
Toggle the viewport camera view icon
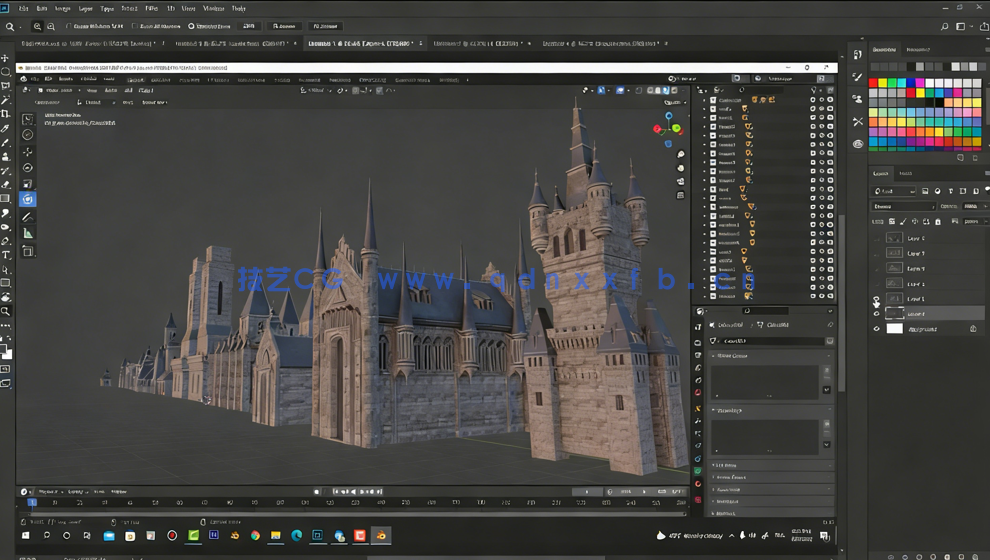681,182
